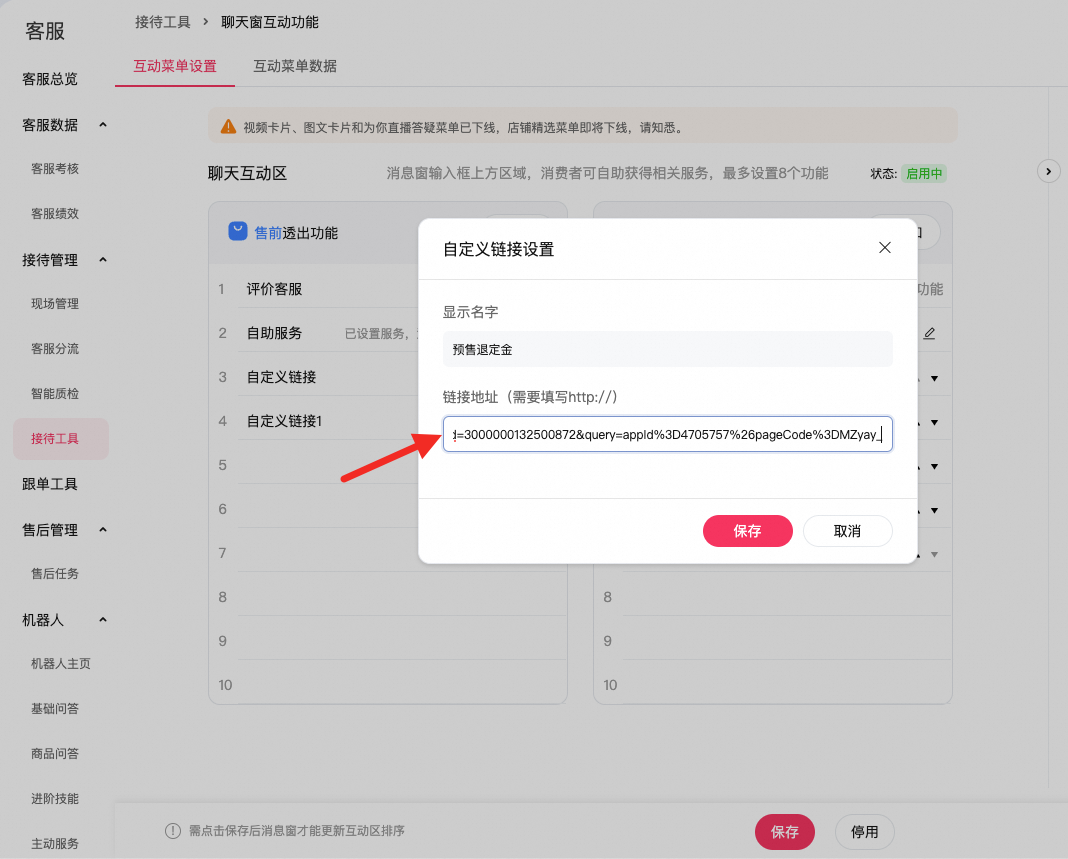Screen dimensions: 1068x859
Task: Collapse the 机器人 sidebar group
Action: (102, 620)
